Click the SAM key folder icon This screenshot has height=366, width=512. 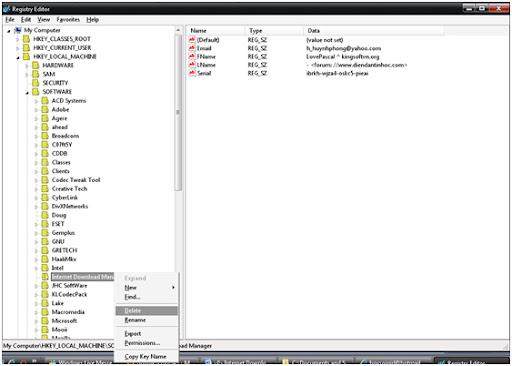[36, 74]
